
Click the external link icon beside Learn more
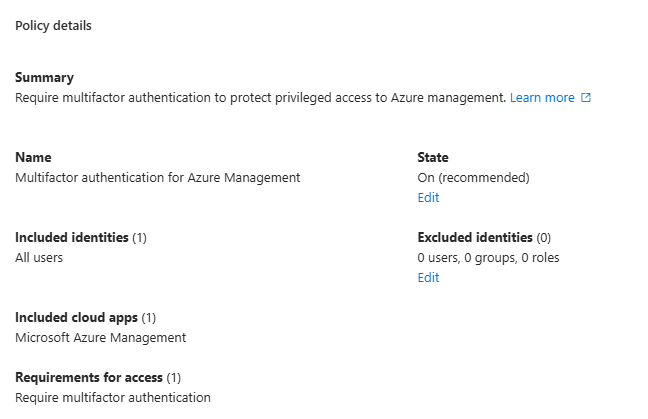click(x=586, y=98)
